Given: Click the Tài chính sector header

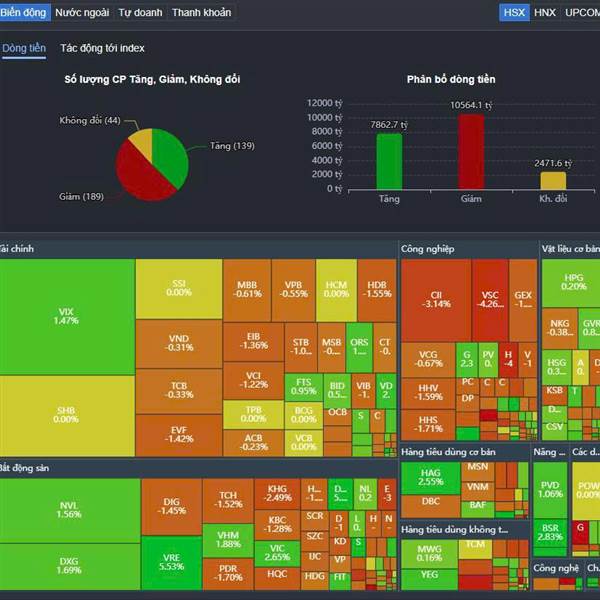Looking at the screenshot, I should click(x=198, y=249).
